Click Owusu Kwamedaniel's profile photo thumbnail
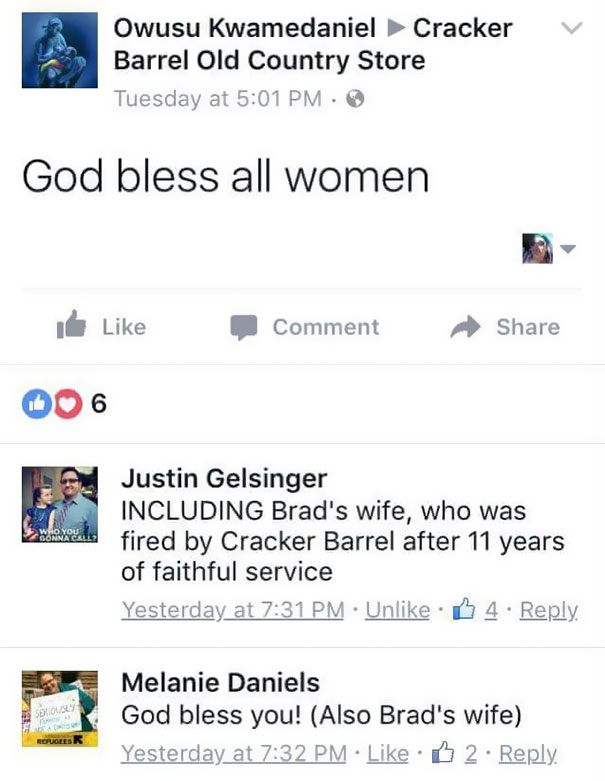Viewport: 605px width, 781px height. tap(59, 50)
